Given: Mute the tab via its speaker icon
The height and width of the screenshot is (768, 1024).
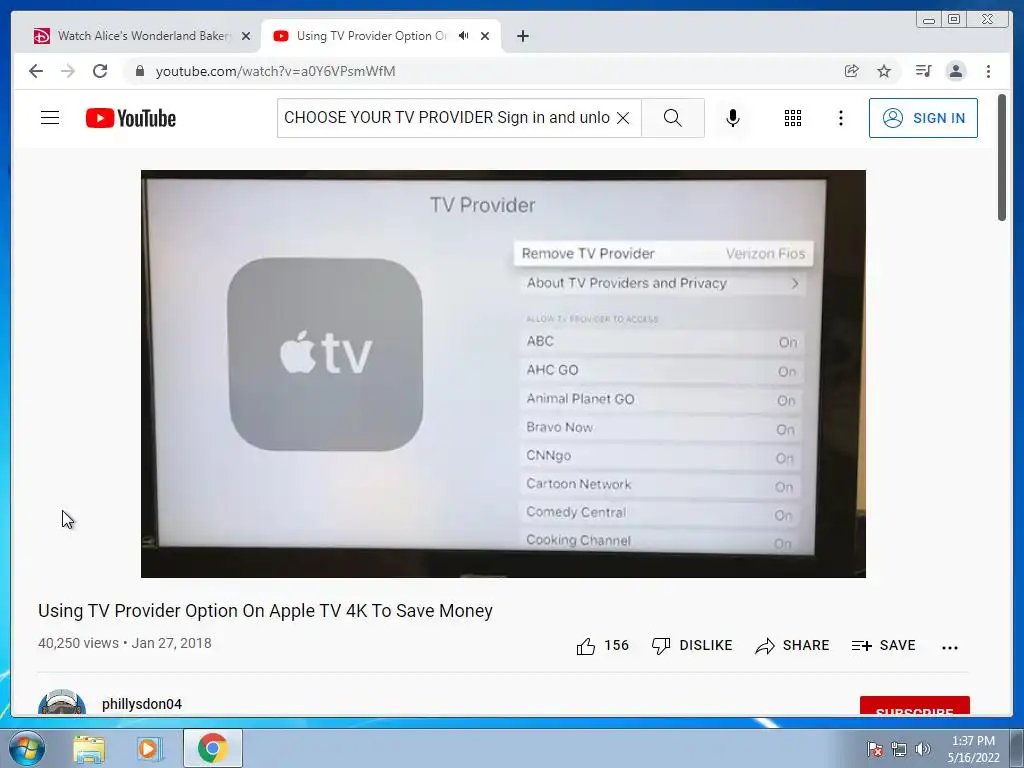Looking at the screenshot, I should (464, 36).
